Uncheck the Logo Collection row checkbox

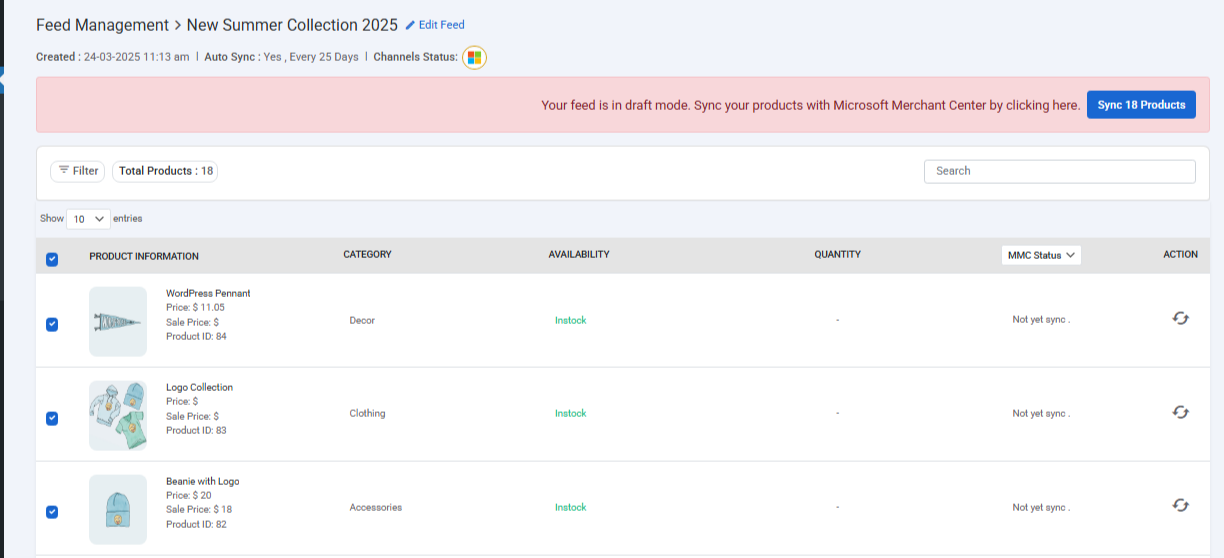(52, 418)
